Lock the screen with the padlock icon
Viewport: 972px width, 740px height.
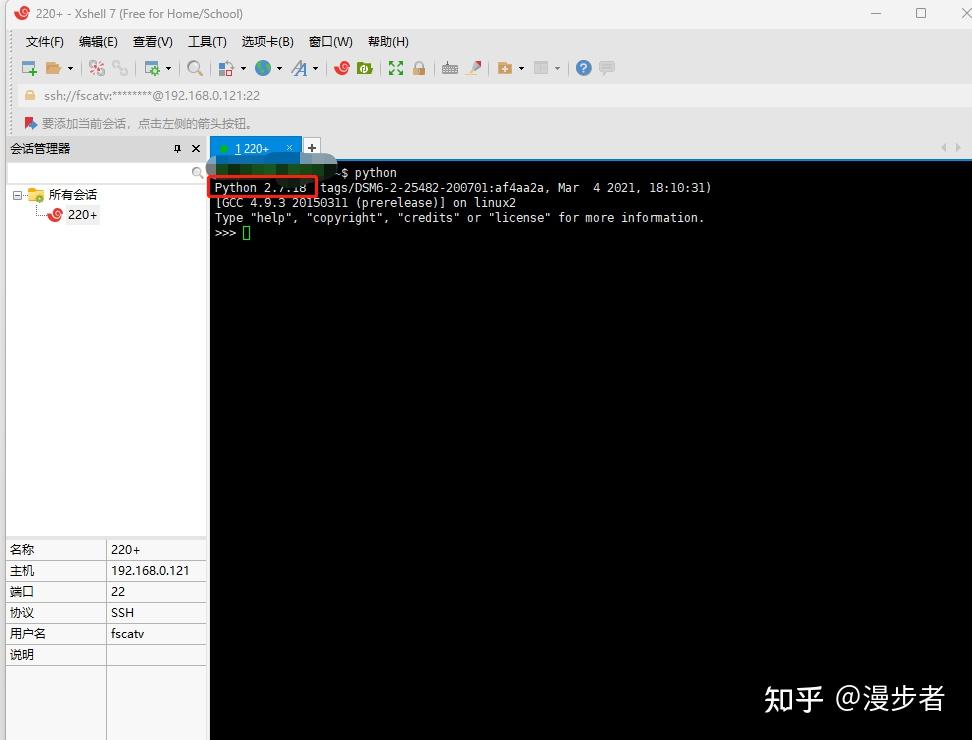pyautogui.click(x=419, y=68)
